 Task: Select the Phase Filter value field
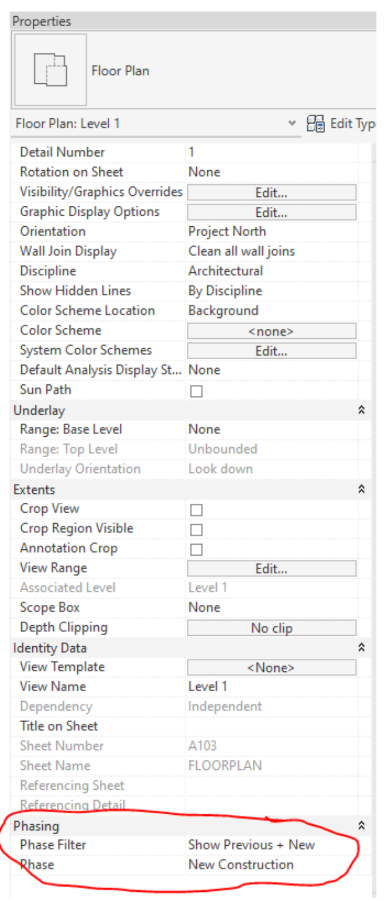click(271, 845)
